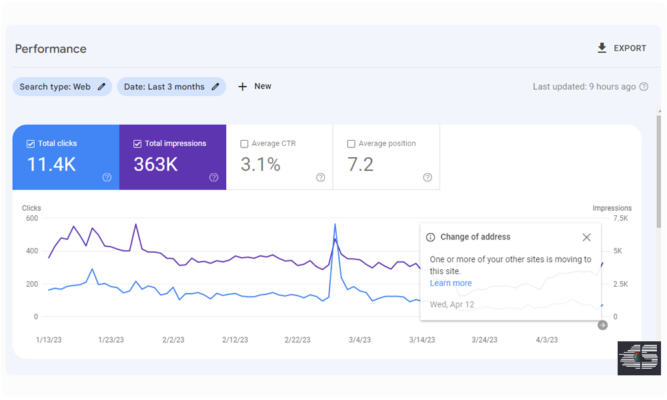Select the Total clicks 11.4K card

point(66,157)
